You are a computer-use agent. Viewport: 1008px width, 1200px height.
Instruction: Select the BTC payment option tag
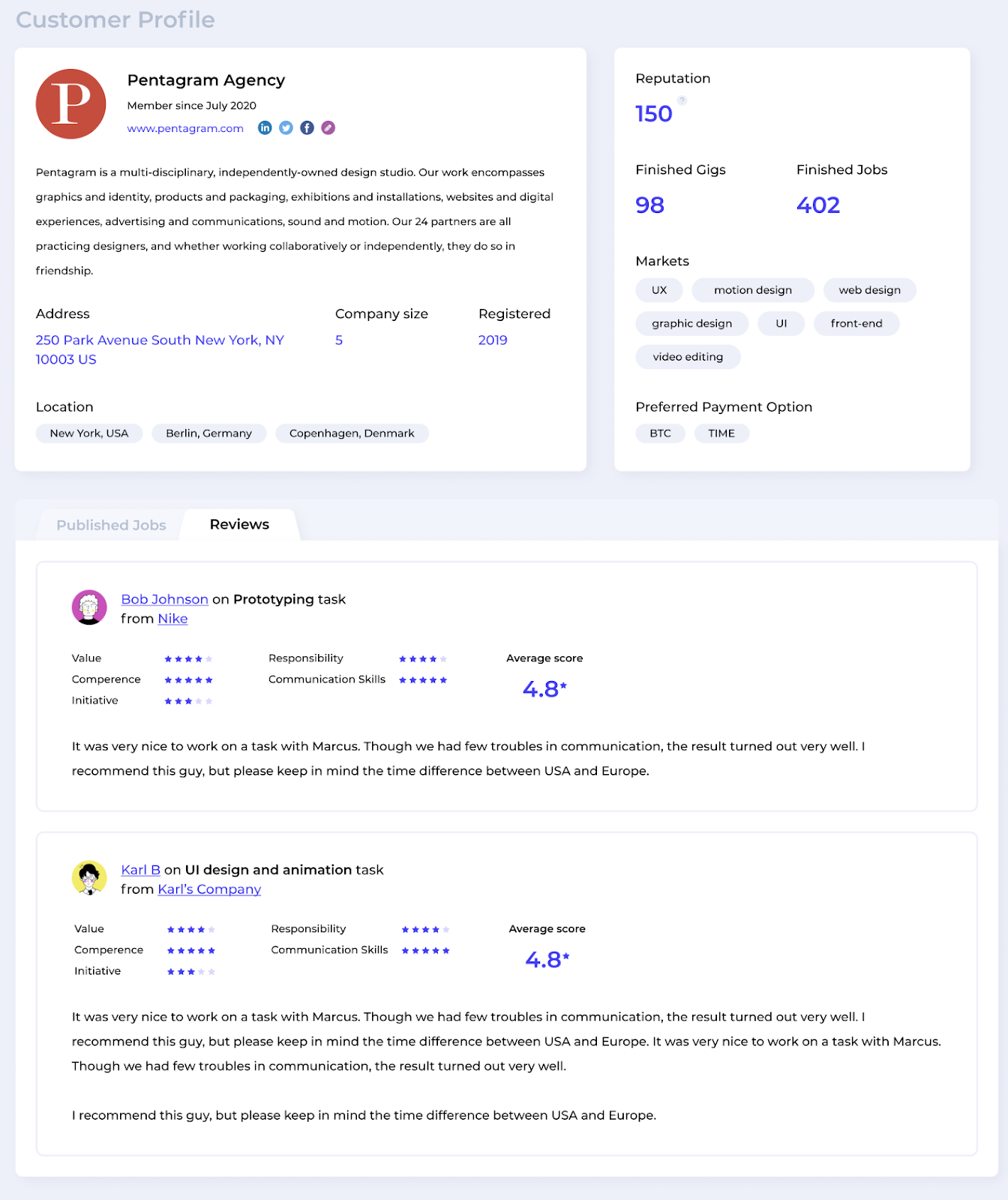[x=660, y=433]
